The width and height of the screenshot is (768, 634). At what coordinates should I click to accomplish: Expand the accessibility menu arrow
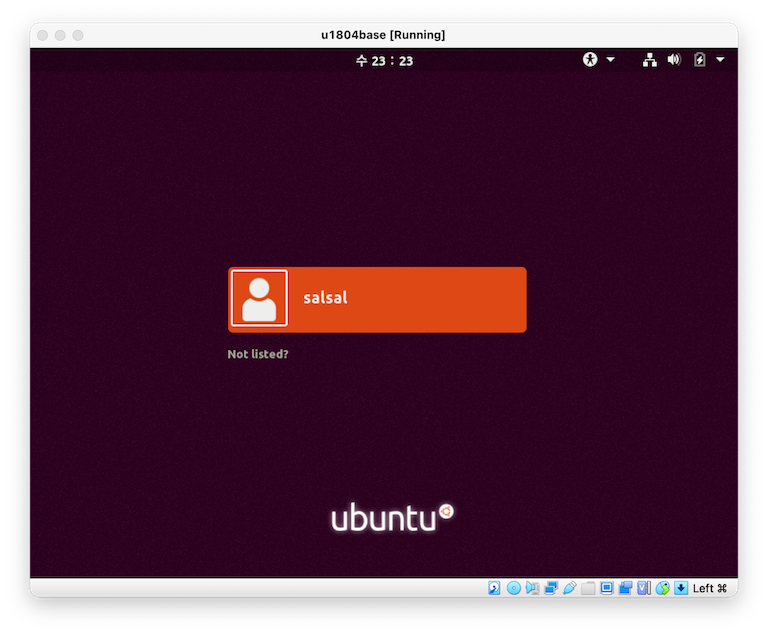610,60
